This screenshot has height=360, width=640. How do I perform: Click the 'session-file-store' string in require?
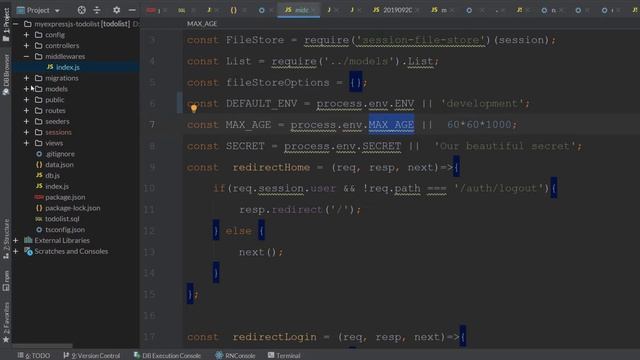[x=420, y=40]
